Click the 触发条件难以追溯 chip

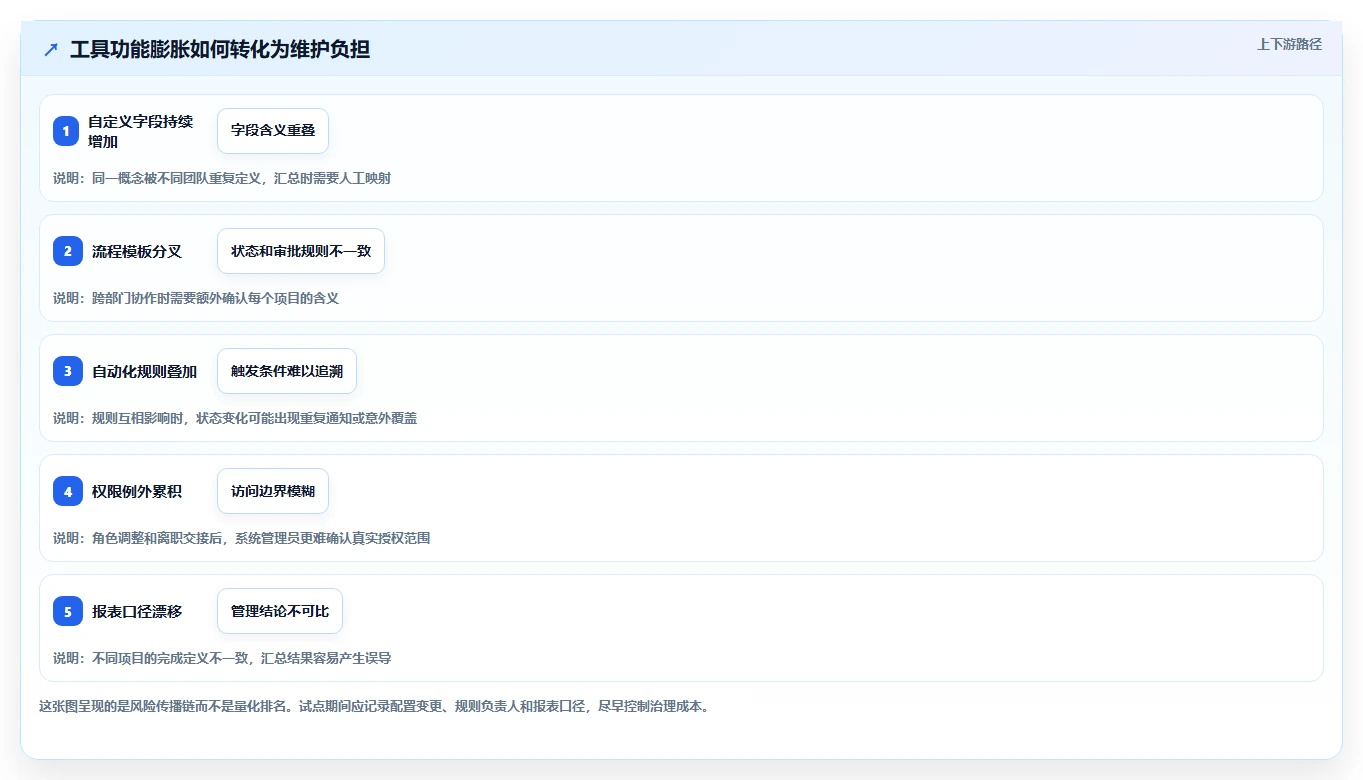pyautogui.click(x=287, y=371)
